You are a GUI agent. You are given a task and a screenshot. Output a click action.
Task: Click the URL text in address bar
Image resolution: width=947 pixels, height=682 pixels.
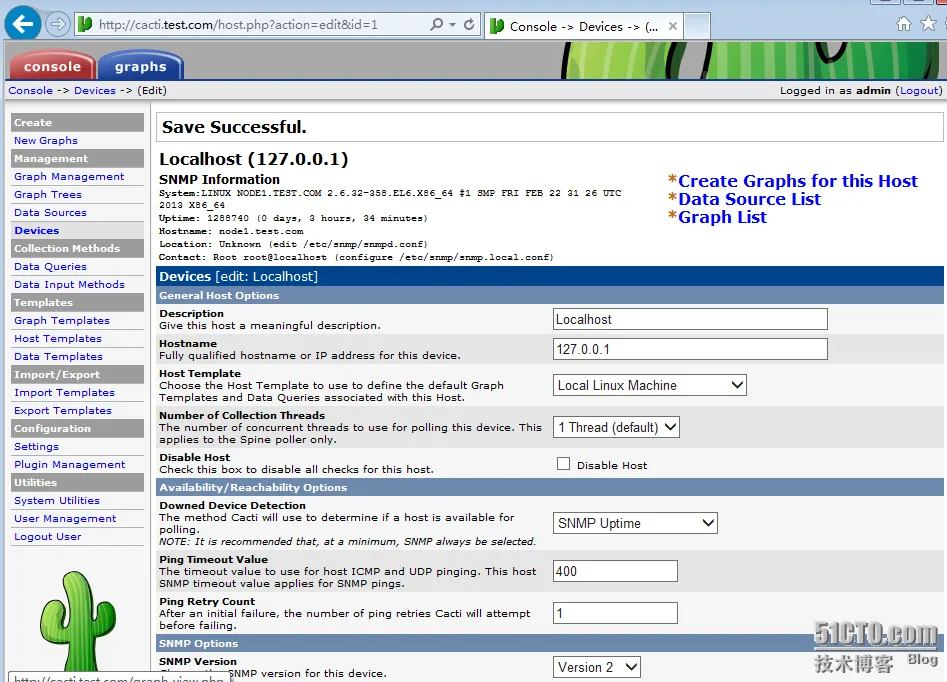coord(238,25)
